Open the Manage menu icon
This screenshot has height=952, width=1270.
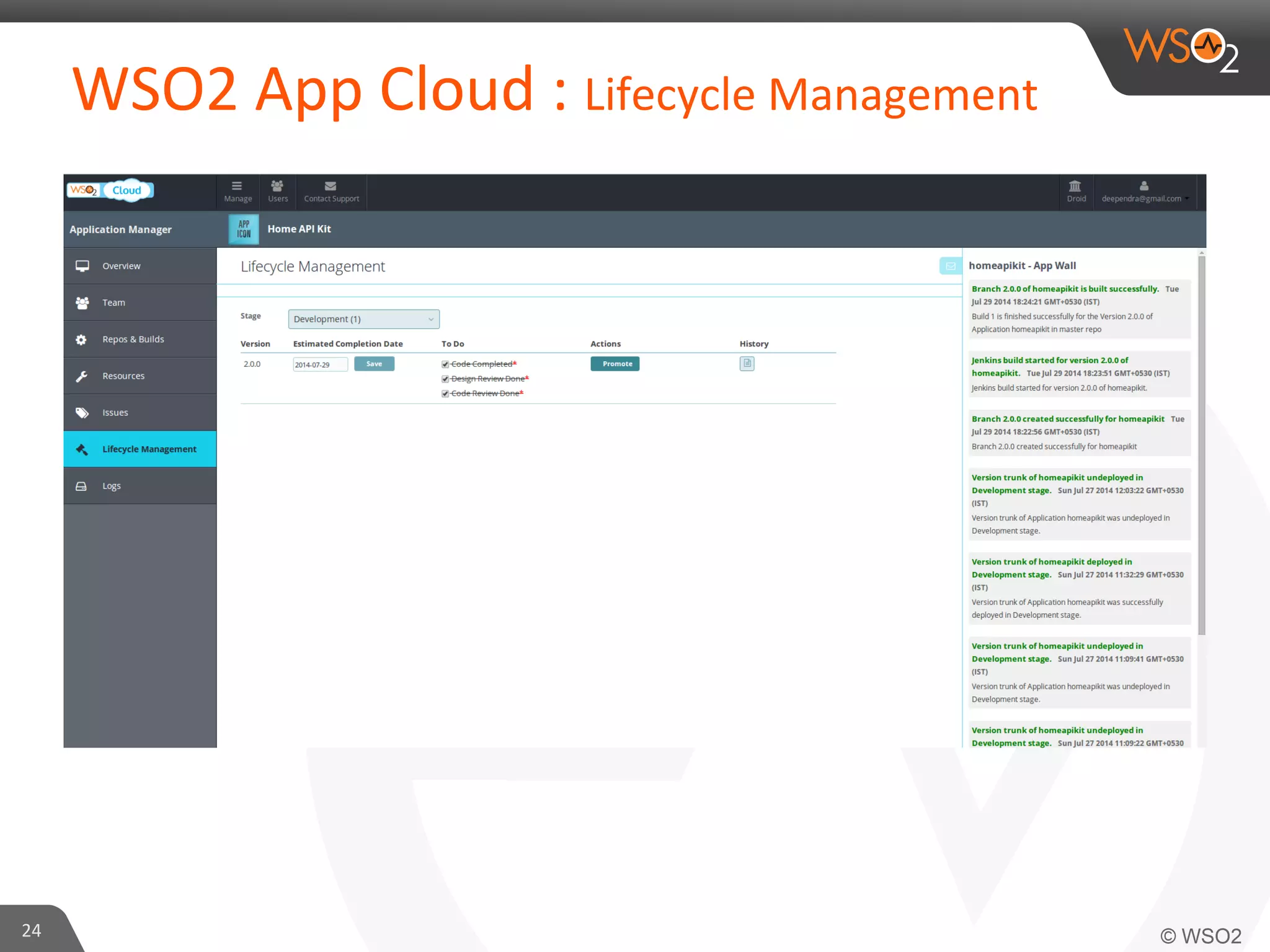pyautogui.click(x=237, y=186)
